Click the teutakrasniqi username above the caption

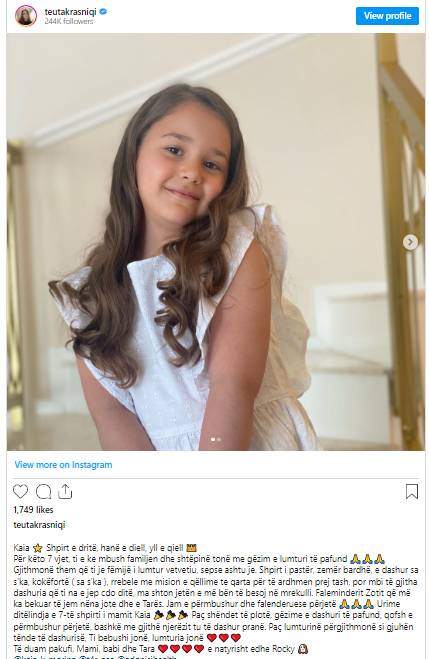[x=39, y=525]
